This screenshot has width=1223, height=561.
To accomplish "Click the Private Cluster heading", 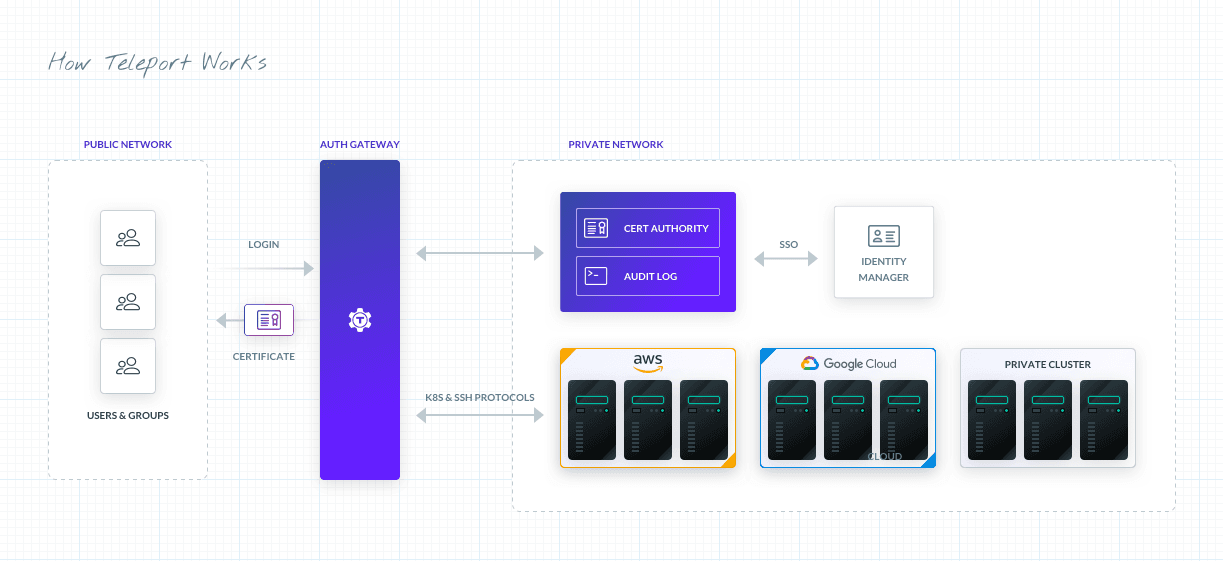I will click(1047, 364).
